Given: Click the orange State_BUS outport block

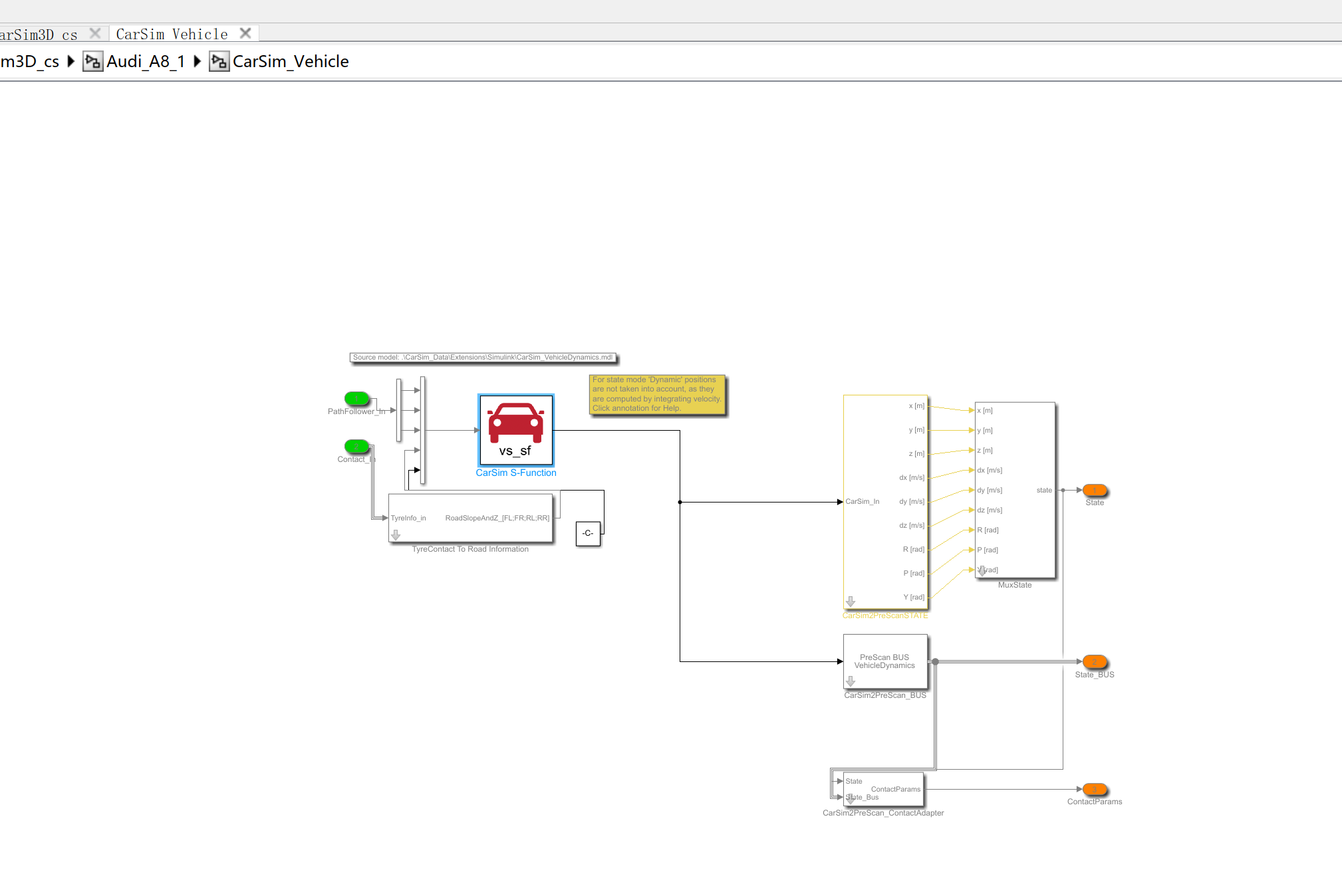Looking at the screenshot, I should point(1095,662).
